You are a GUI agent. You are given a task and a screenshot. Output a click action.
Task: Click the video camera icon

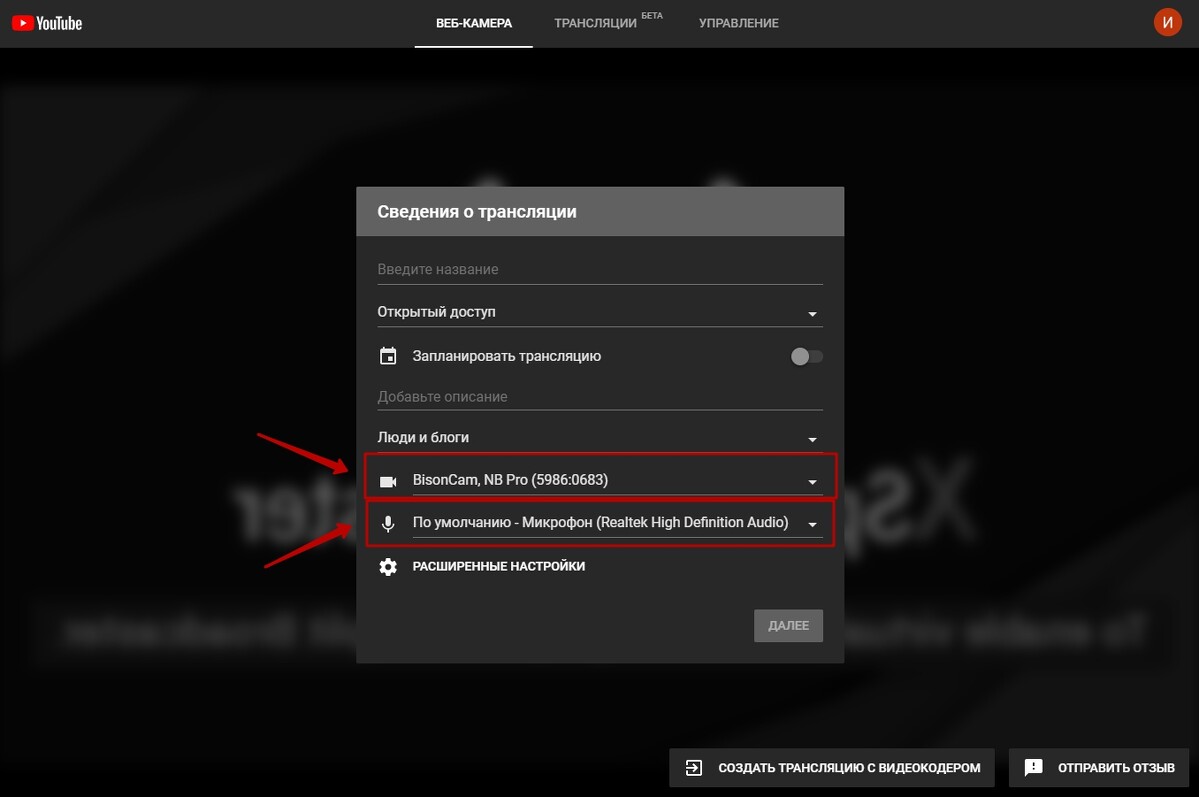click(388, 481)
